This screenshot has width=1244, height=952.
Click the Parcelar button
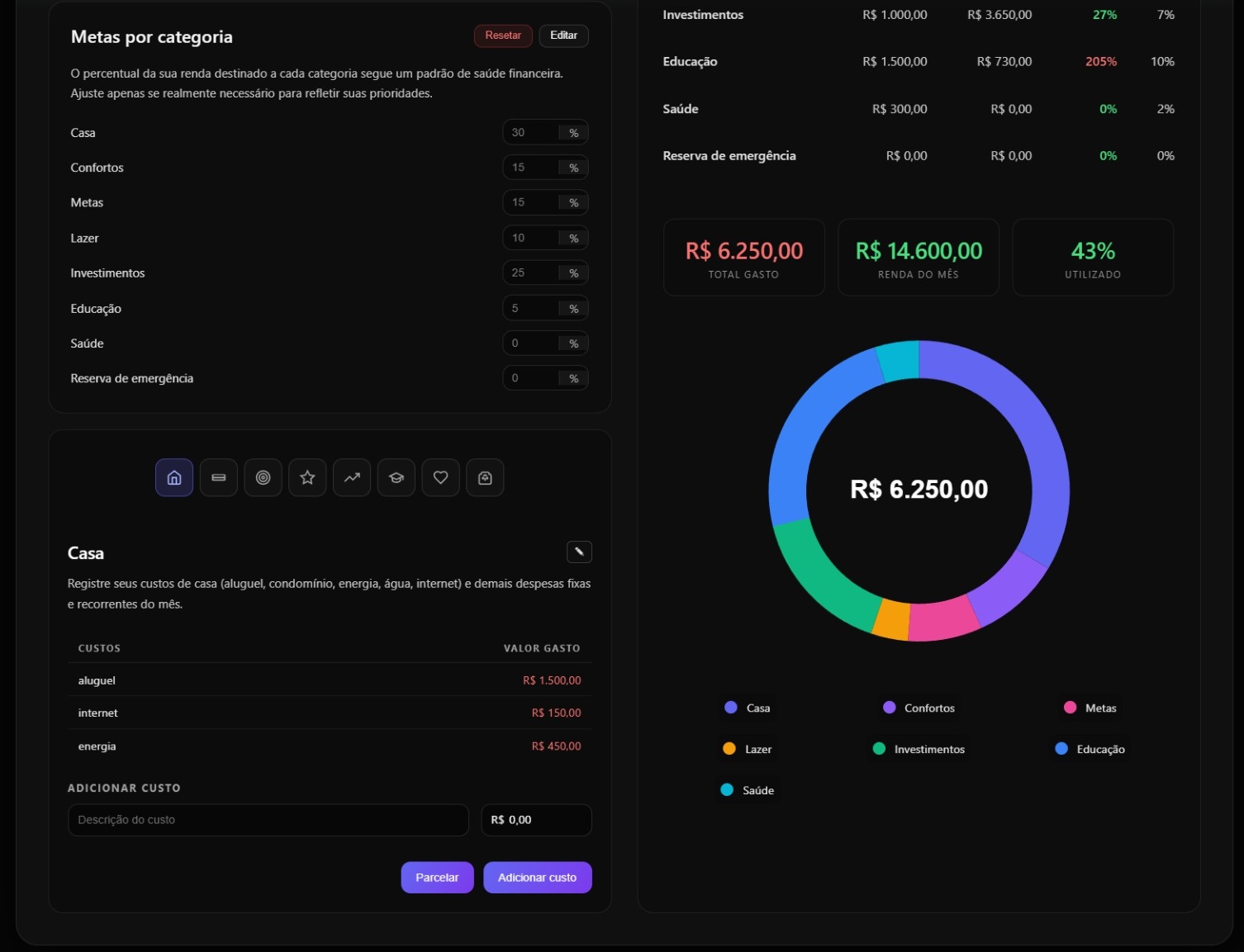click(437, 878)
